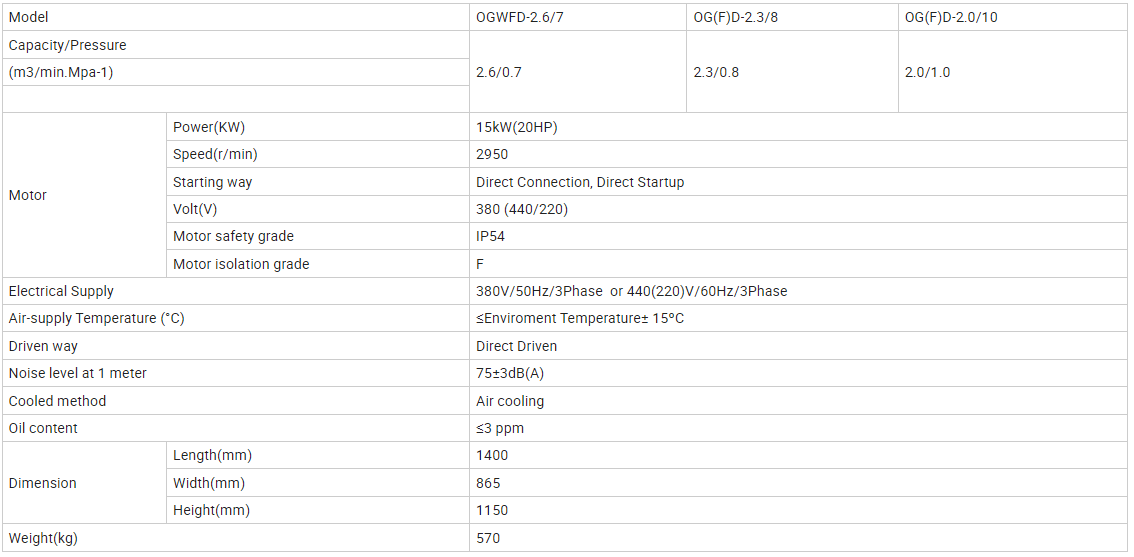
Task: Select the Dimension row header cell
Action: point(85,482)
